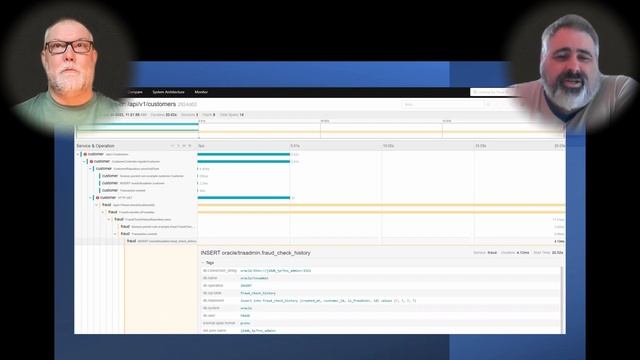Collapse the customer CustomerController span

tap(84, 162)
